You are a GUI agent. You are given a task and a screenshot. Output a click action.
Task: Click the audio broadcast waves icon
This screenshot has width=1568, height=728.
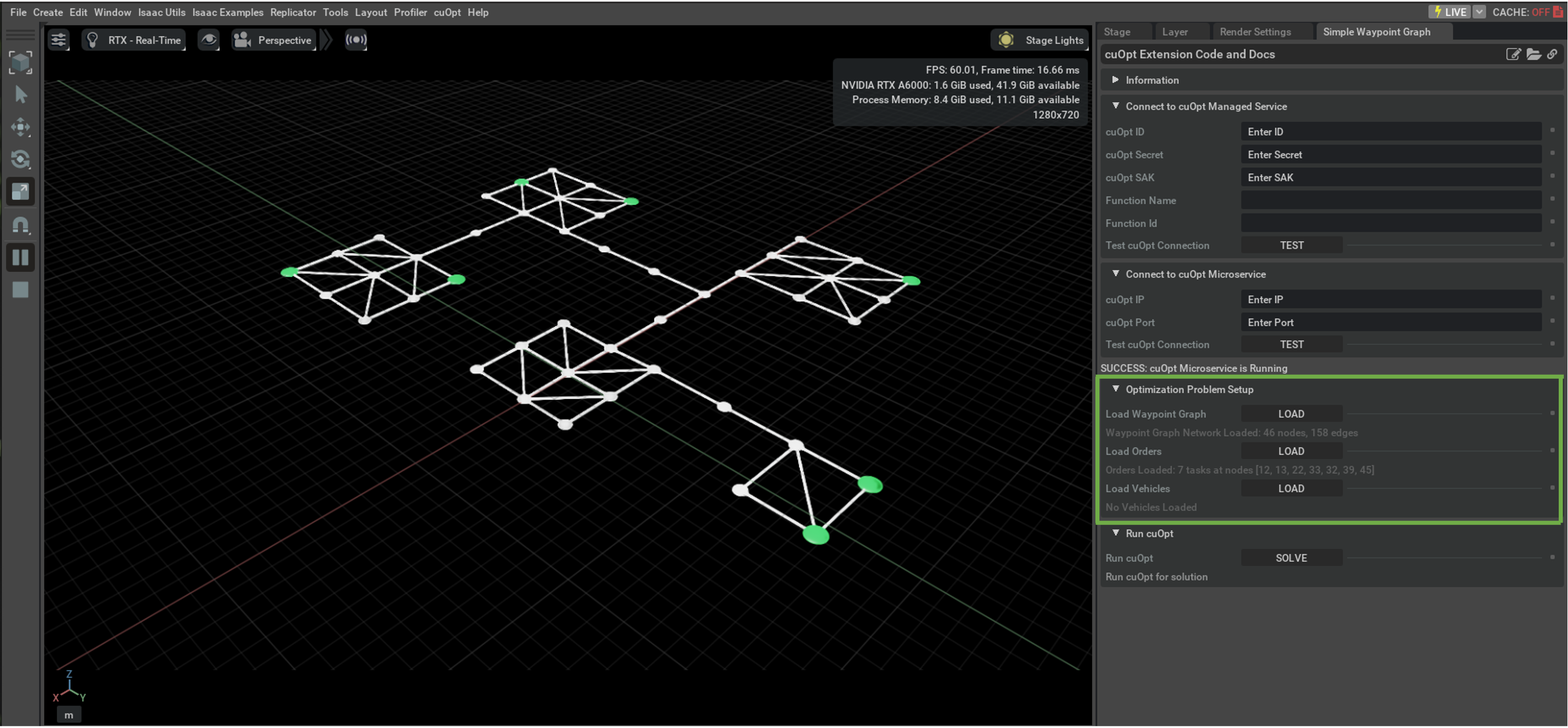pos(356,40)
